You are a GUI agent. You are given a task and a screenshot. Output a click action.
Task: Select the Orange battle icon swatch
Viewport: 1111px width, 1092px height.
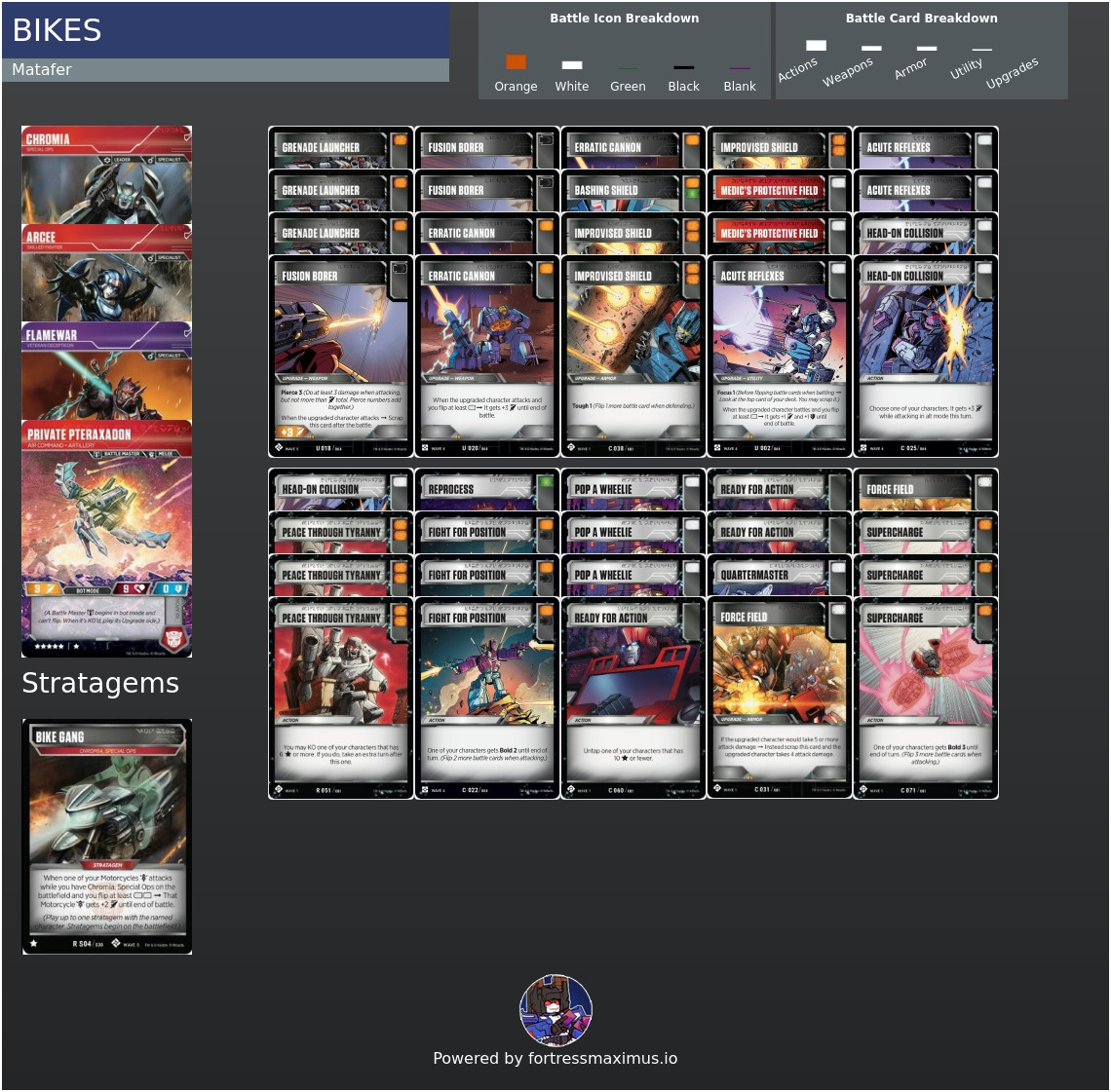pos(516,62)
